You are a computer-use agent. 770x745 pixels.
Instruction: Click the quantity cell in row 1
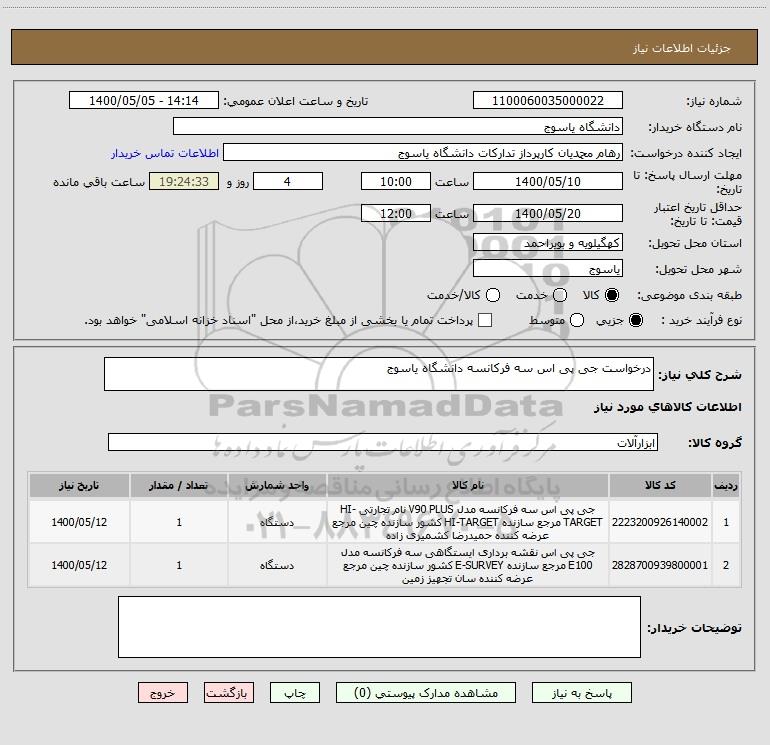pyautogui.click(x=179, y=522)
